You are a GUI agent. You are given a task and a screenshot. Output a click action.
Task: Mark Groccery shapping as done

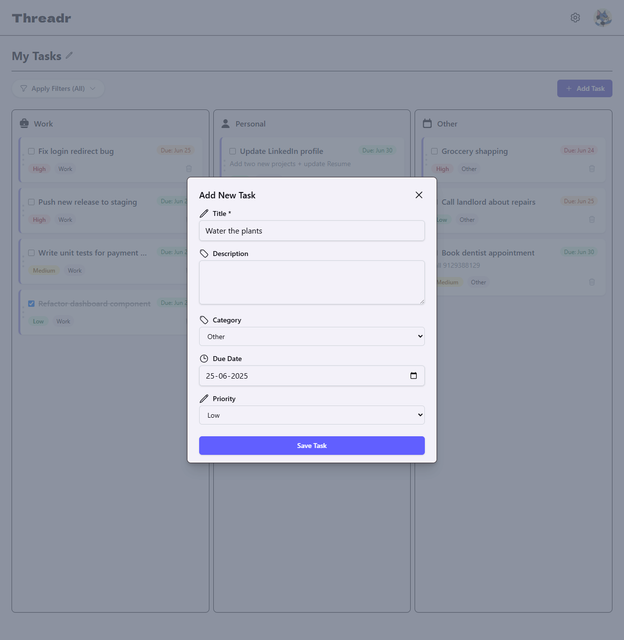pyautogui.click(x=435, y=151)
